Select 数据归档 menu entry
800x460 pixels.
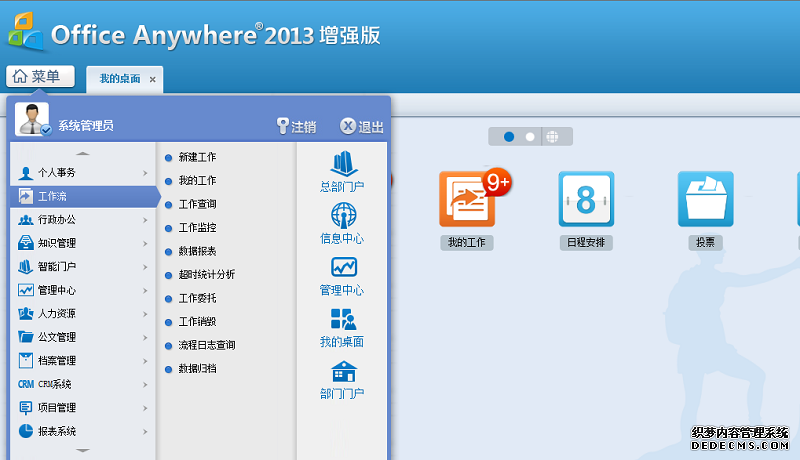(197, 368)
